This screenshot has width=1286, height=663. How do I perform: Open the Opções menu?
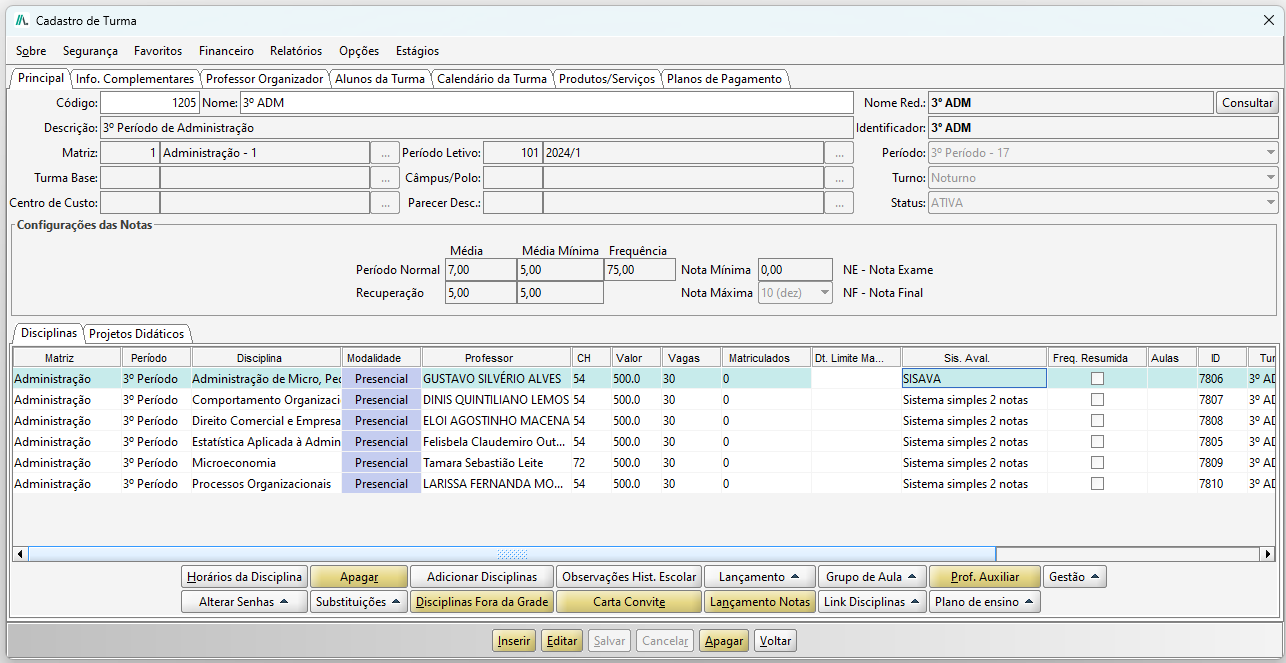point(359,51)
